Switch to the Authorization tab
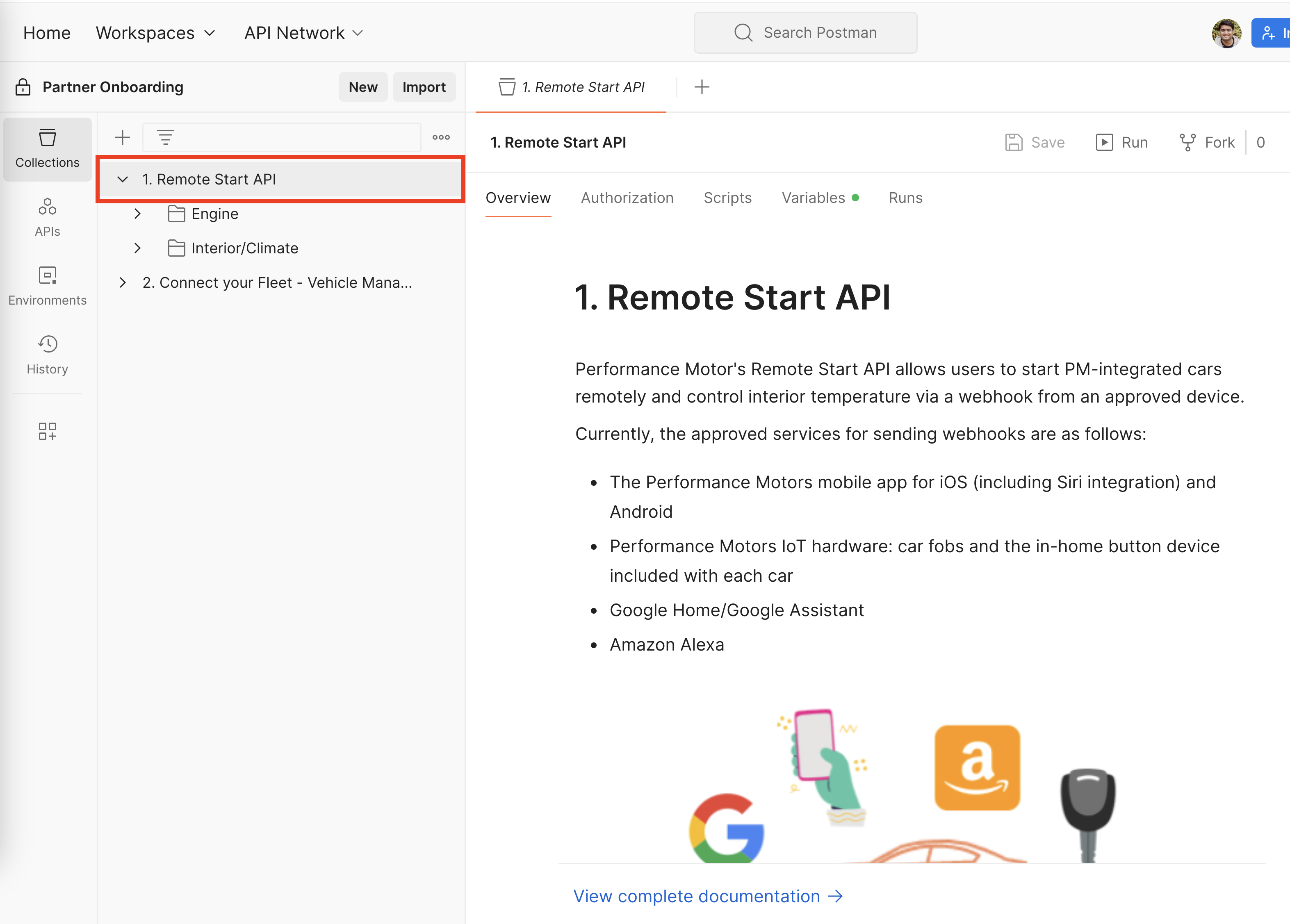Screen dimensions: 1290x924 pyautogui.click(x=627, y=198)
